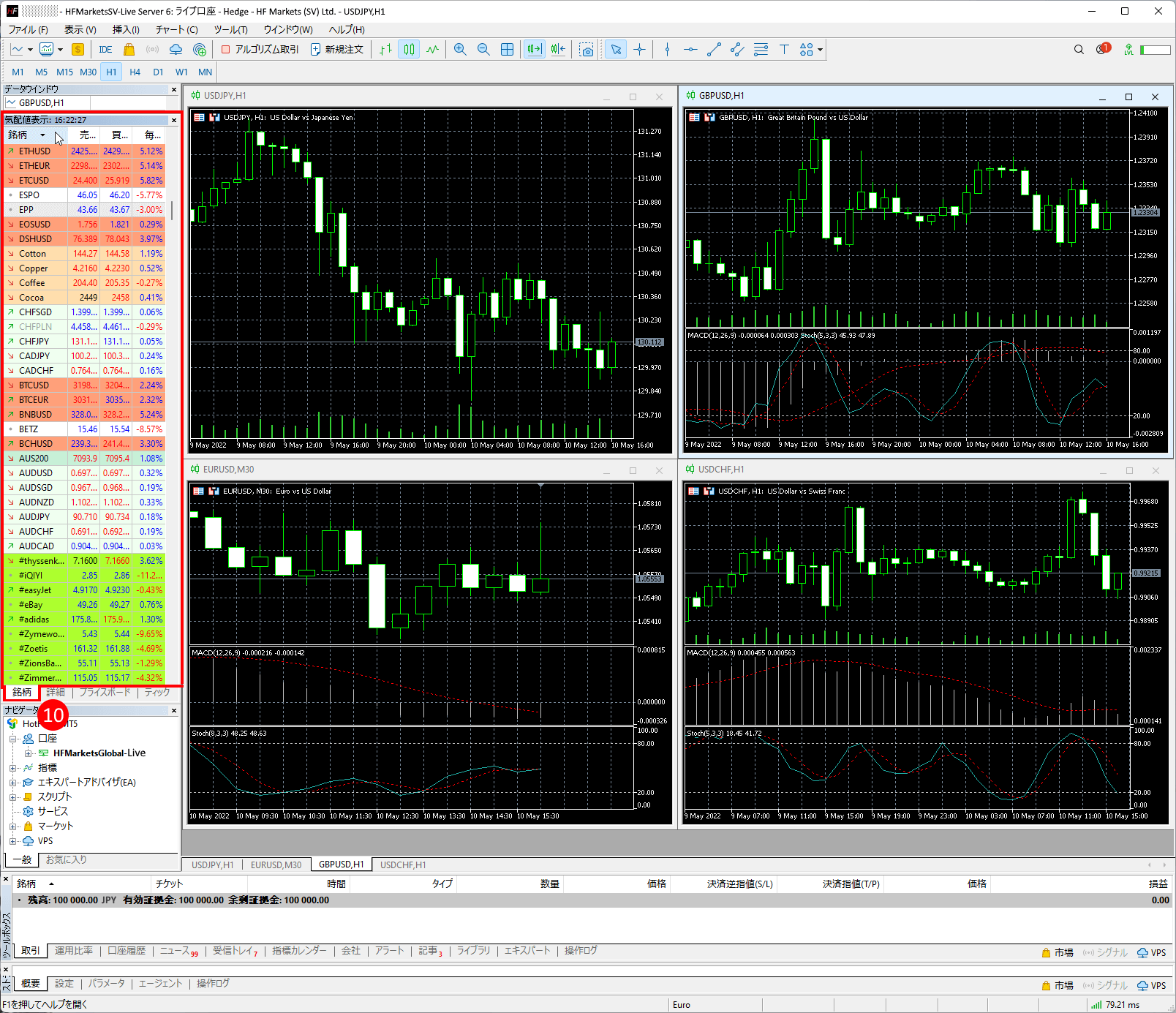Click the zoom out magnifier icon
The image size is (1176, 1013).
(x=483, y=50)
